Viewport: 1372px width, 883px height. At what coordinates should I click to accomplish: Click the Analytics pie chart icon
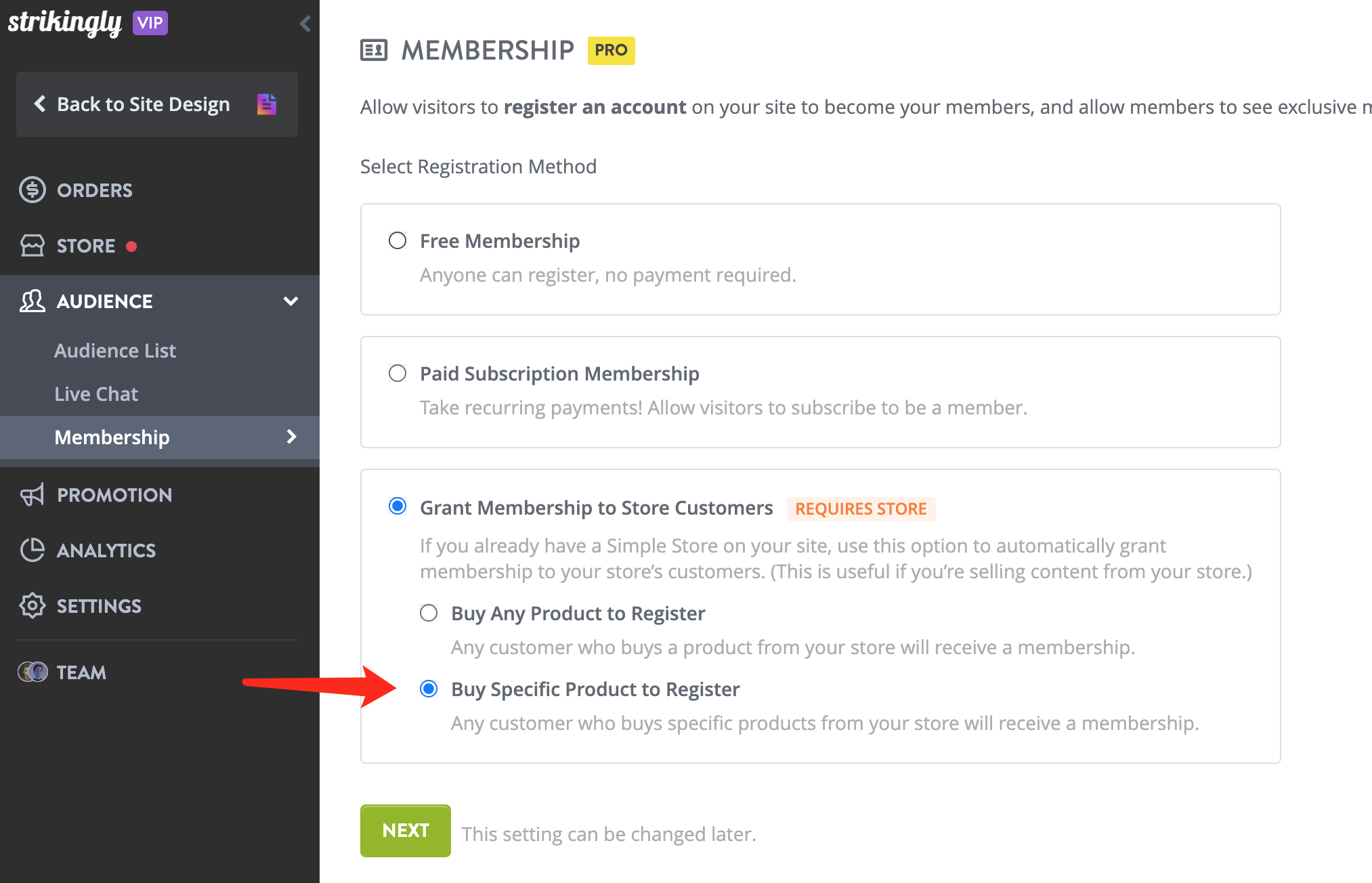coord(32,551)
